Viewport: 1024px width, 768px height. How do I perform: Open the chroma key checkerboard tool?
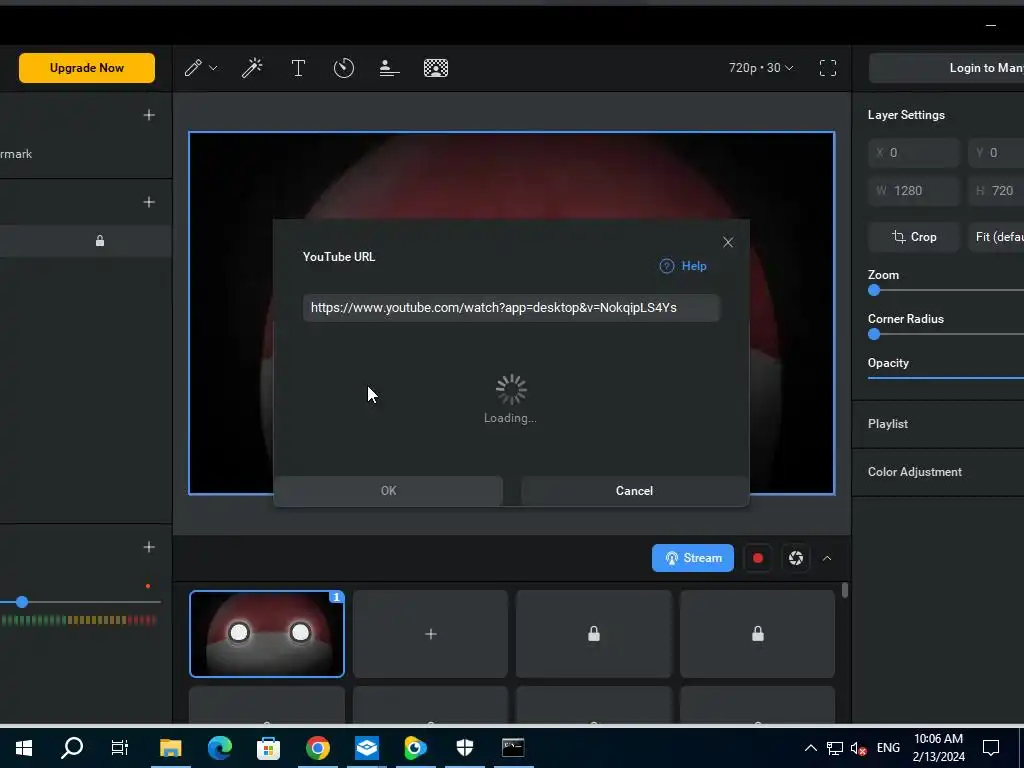pos(436,68)
